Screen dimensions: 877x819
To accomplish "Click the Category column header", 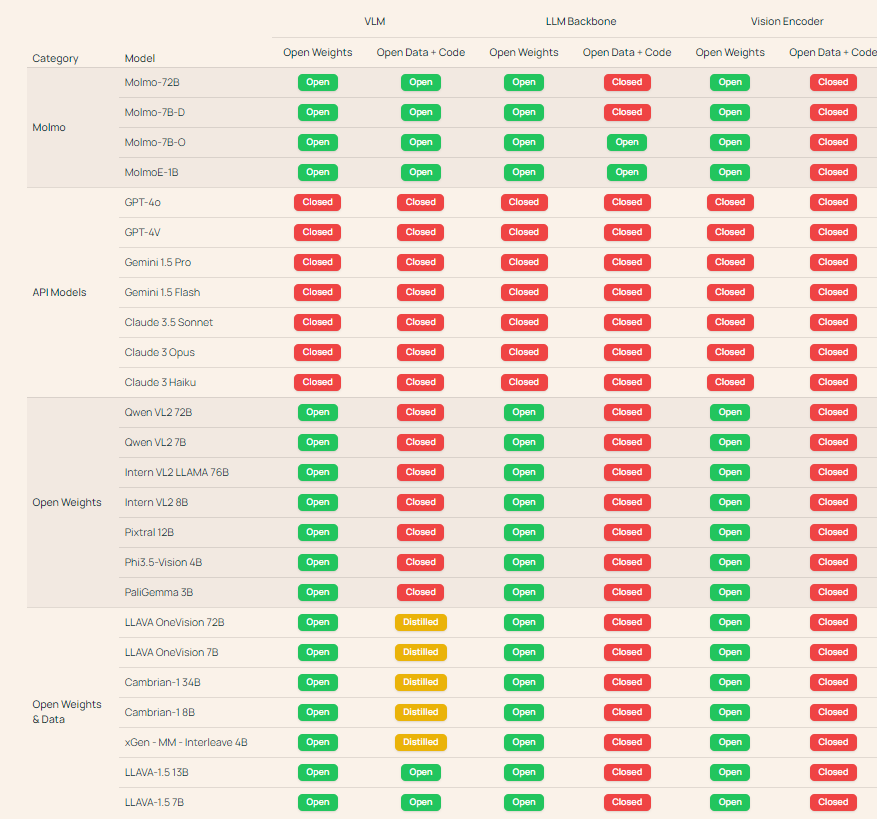I will coord(55,58).
